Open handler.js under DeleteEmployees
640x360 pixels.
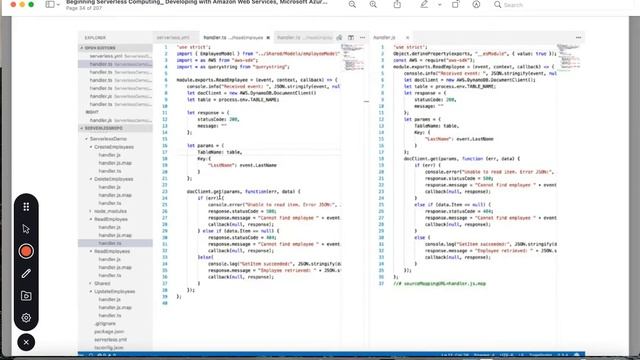(110, 187)
